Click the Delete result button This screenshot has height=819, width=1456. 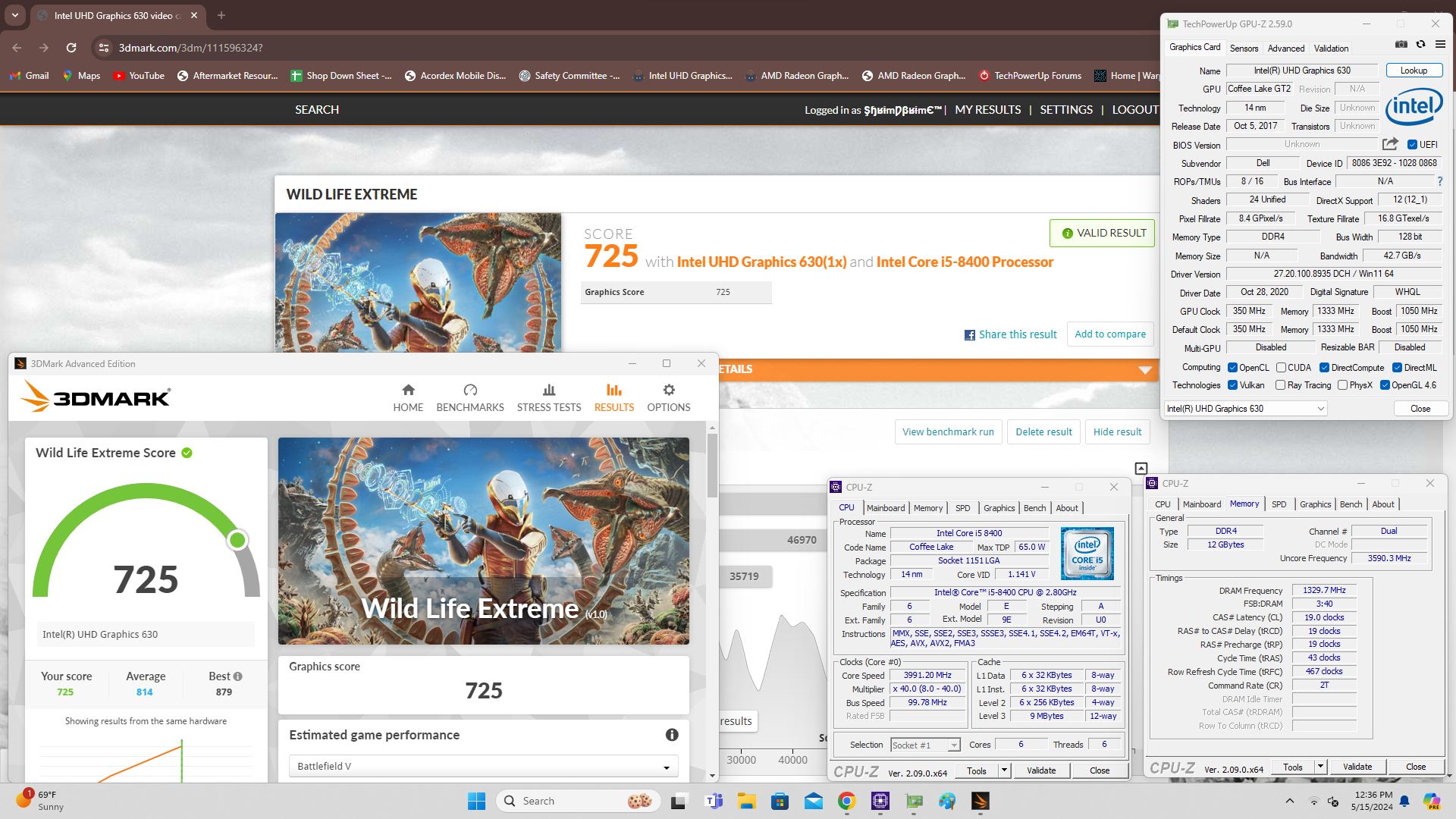[x=1043, y=432]
